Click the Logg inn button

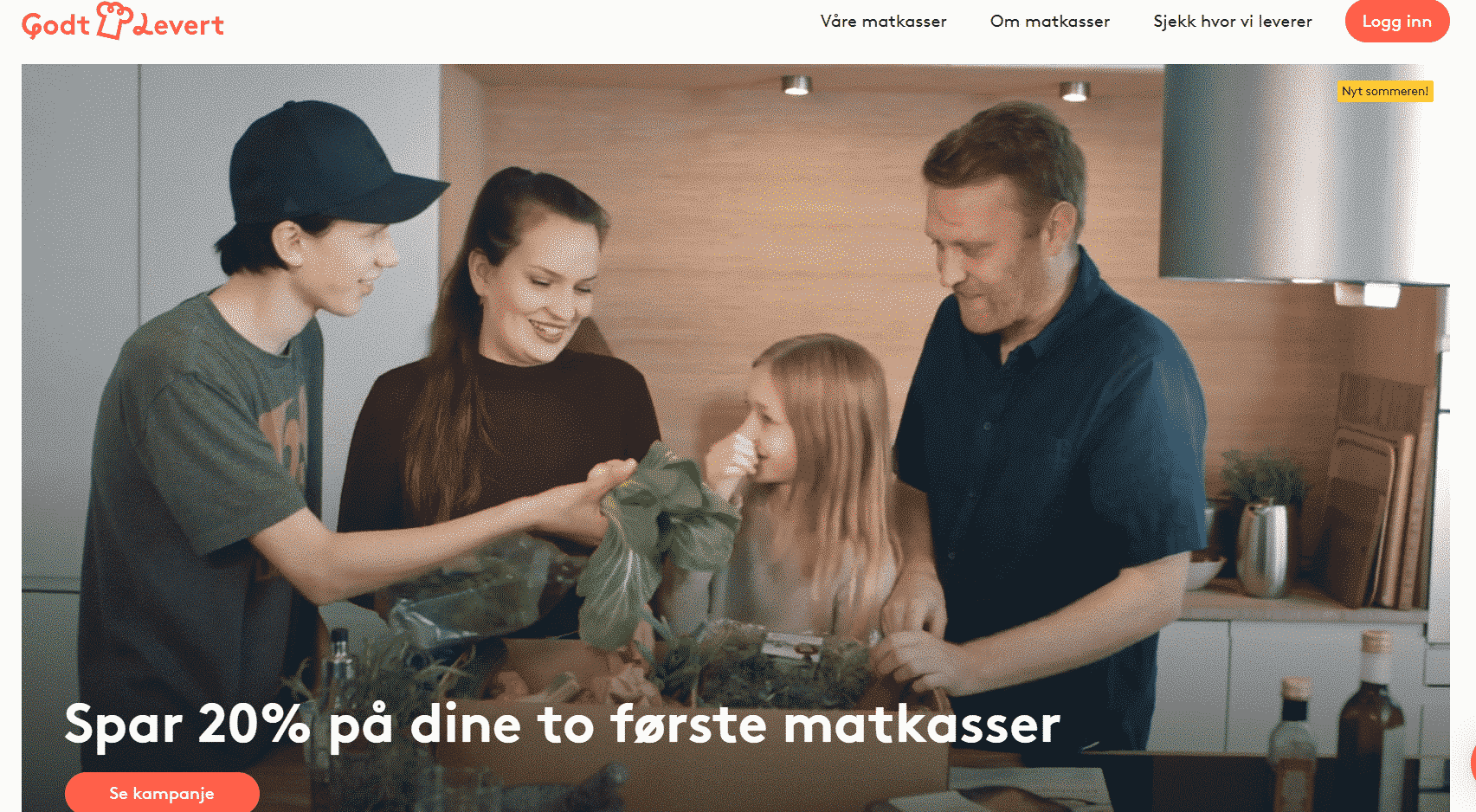point(1396,22)
